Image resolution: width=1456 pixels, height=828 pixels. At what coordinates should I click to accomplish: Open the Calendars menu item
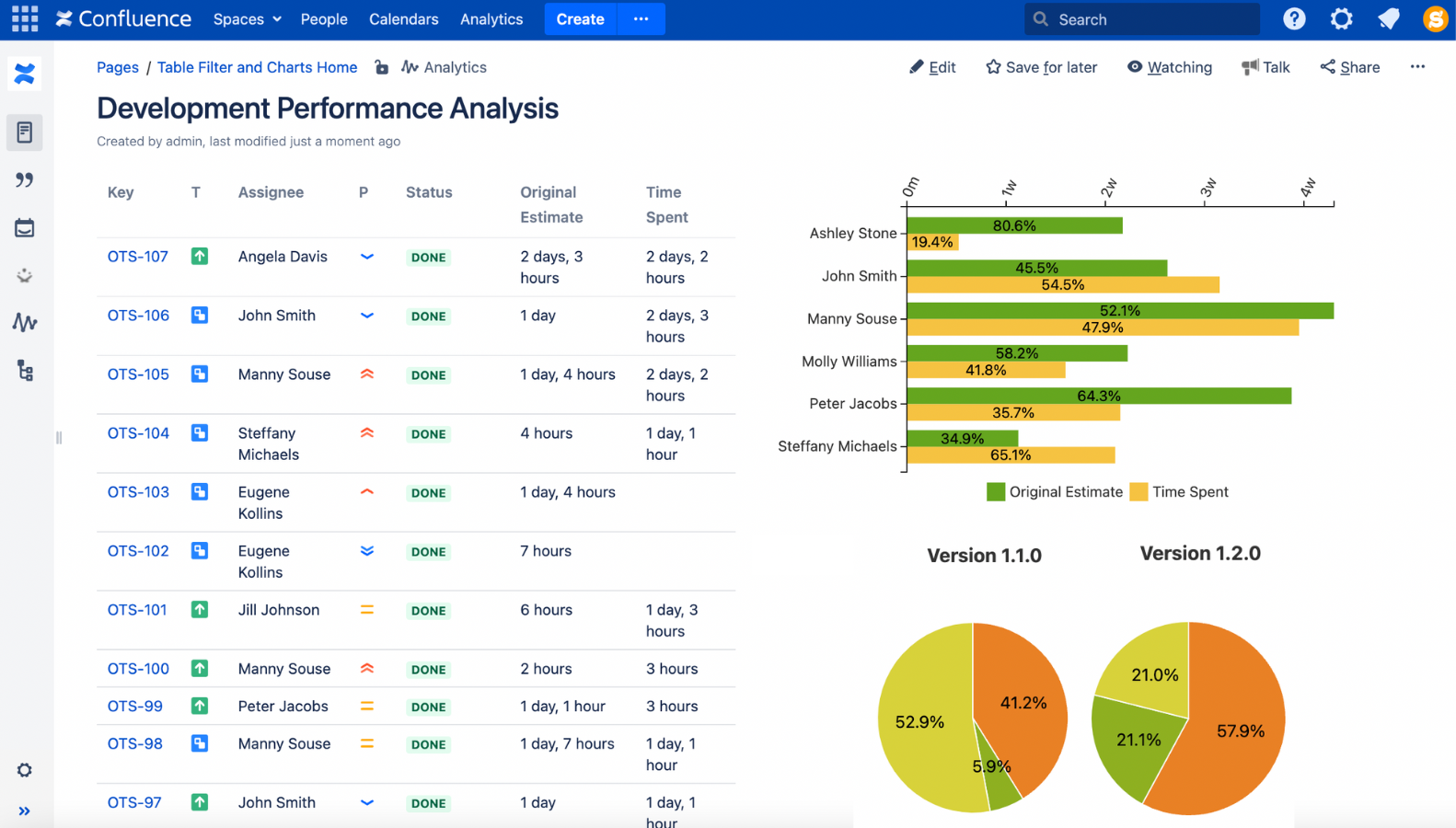click(403, 19)
